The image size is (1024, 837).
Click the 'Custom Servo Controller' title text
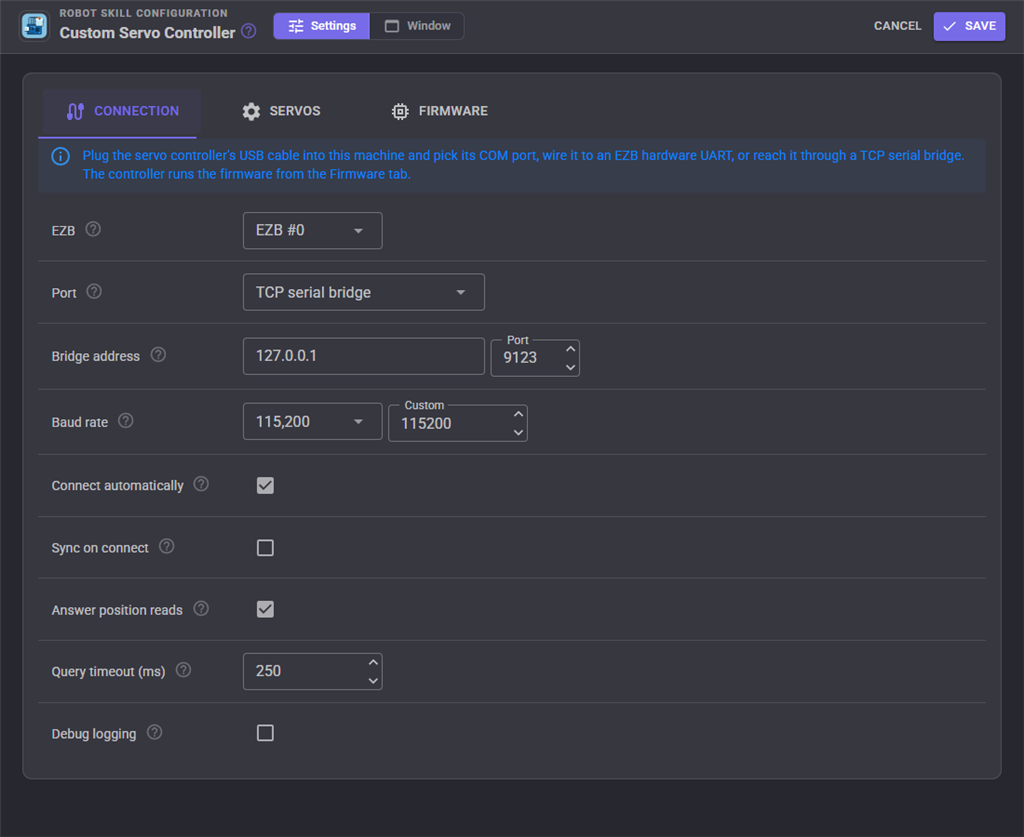[x=148, y=33]
